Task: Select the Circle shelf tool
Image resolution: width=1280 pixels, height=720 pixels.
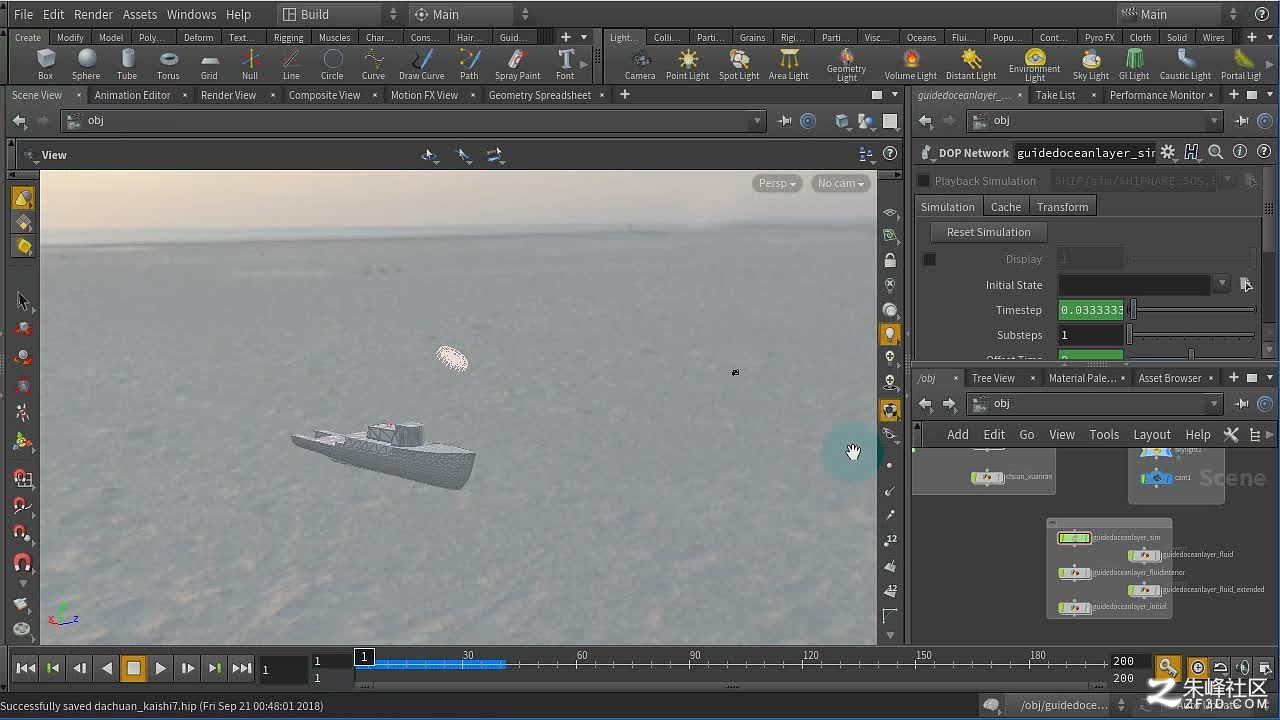Action: [332, 64]
